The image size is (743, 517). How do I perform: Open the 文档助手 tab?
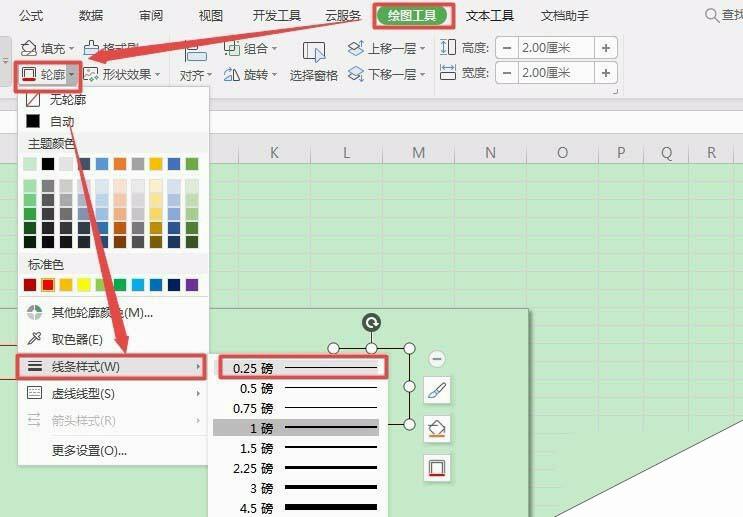[x=565, y=16]
